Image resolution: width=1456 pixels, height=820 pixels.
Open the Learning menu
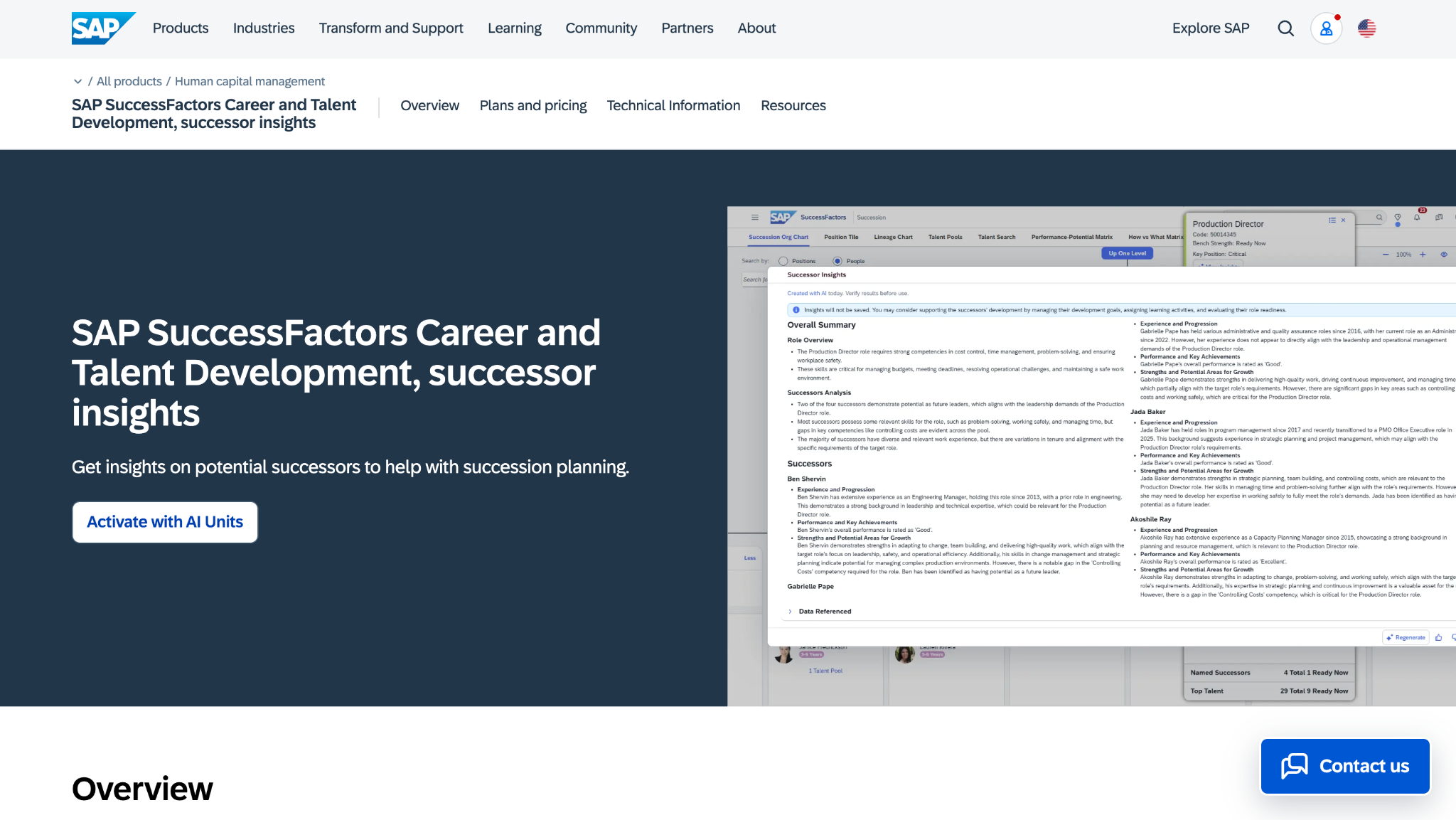[x=515, y=28]
